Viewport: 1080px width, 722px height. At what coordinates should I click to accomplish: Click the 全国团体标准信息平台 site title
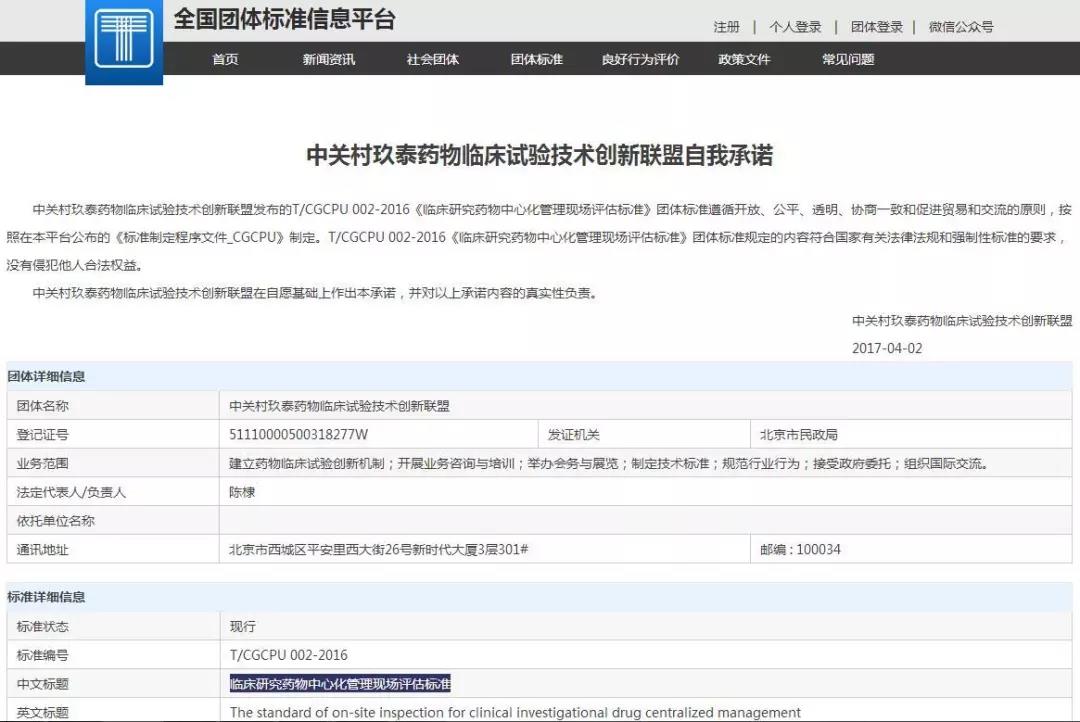tap(284, 19)
